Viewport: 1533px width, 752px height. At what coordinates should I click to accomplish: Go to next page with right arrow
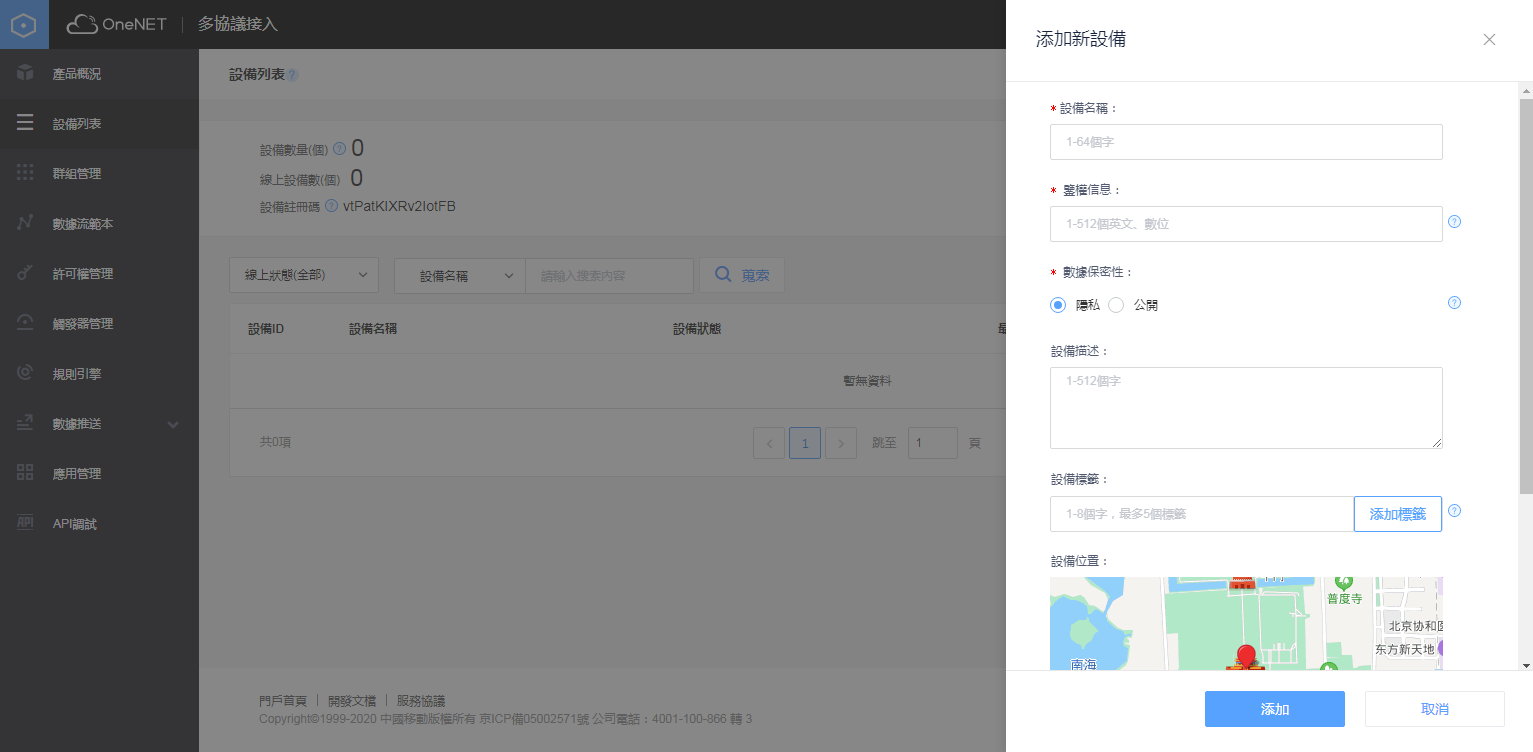click(841, 442)
